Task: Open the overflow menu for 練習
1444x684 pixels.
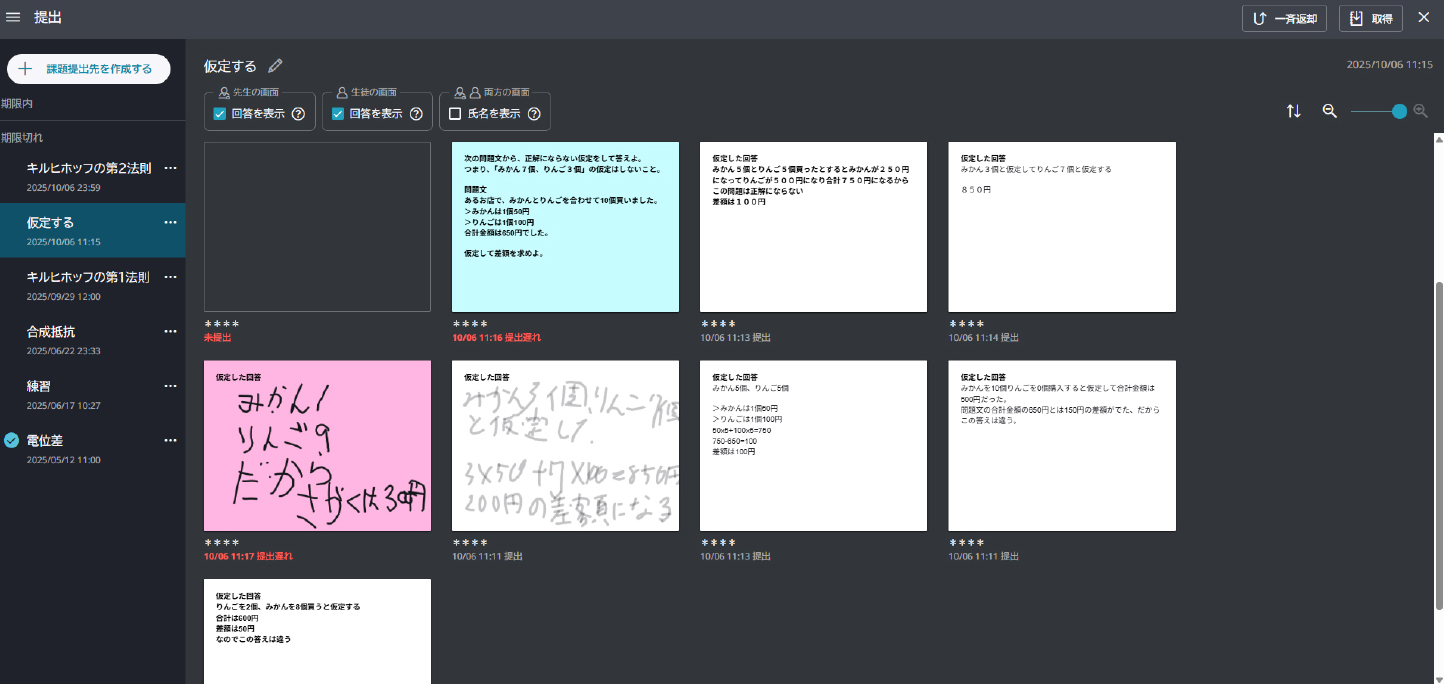Action: click(x=170, y=386)
